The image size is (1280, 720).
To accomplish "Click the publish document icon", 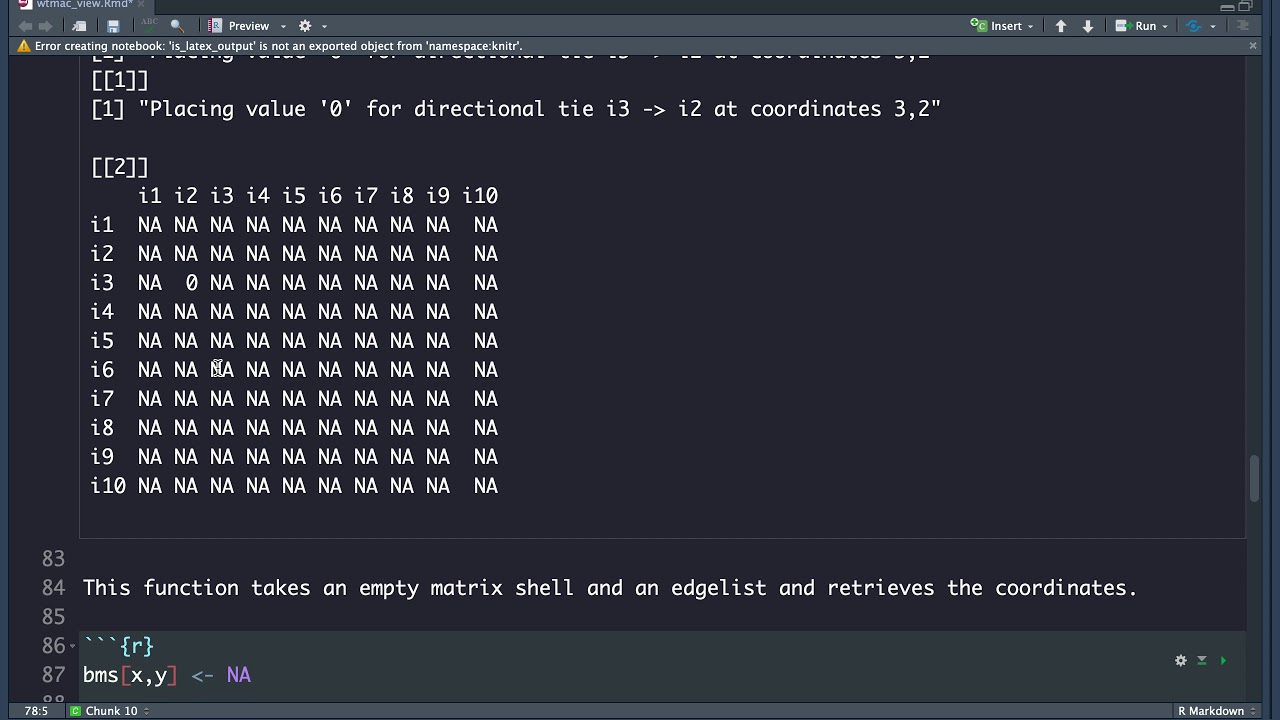I will 1193,26.
